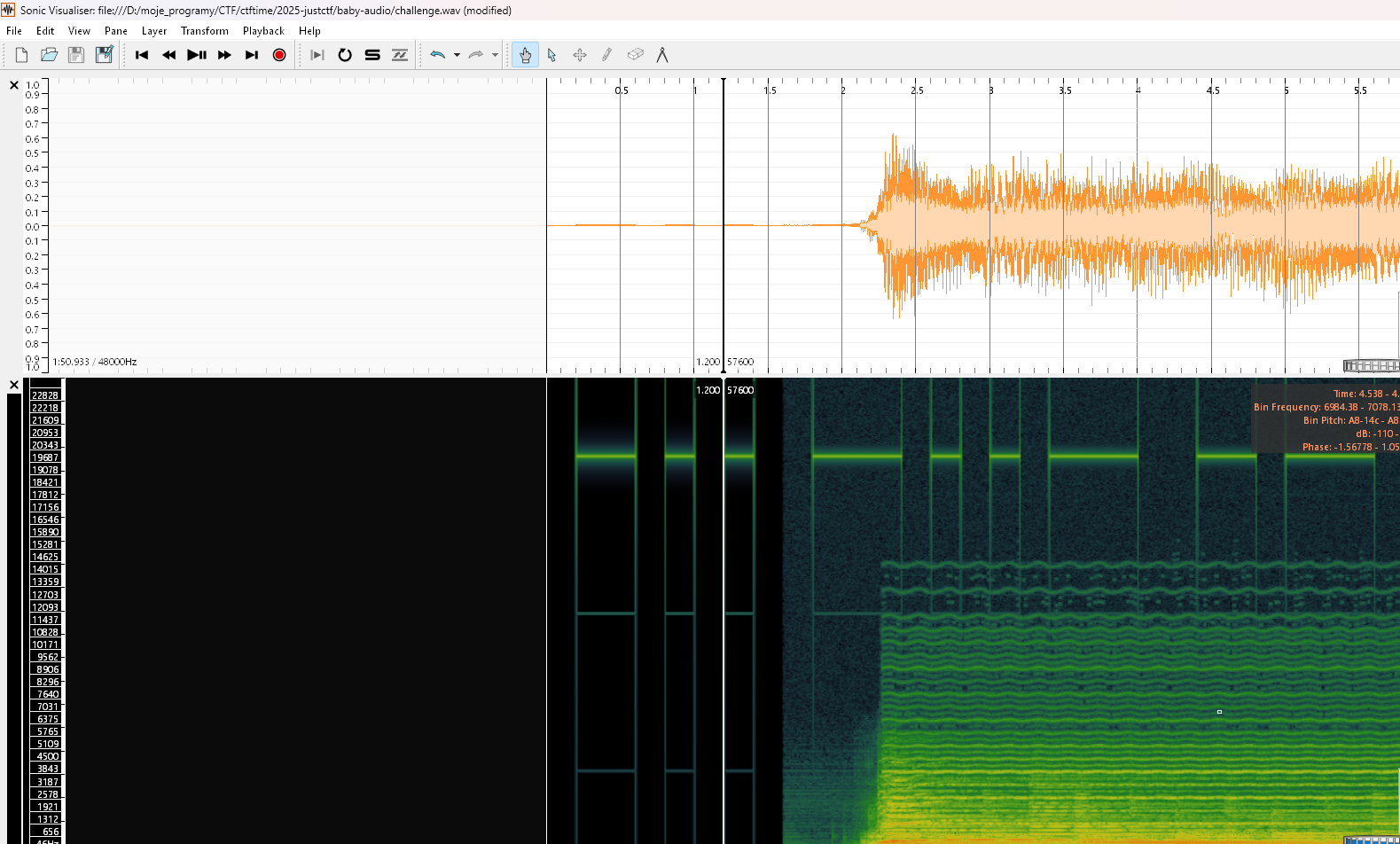Toggle Align file timelines button
The width and height of the screenshot is (1400, 844).
[x=400, y=55]
